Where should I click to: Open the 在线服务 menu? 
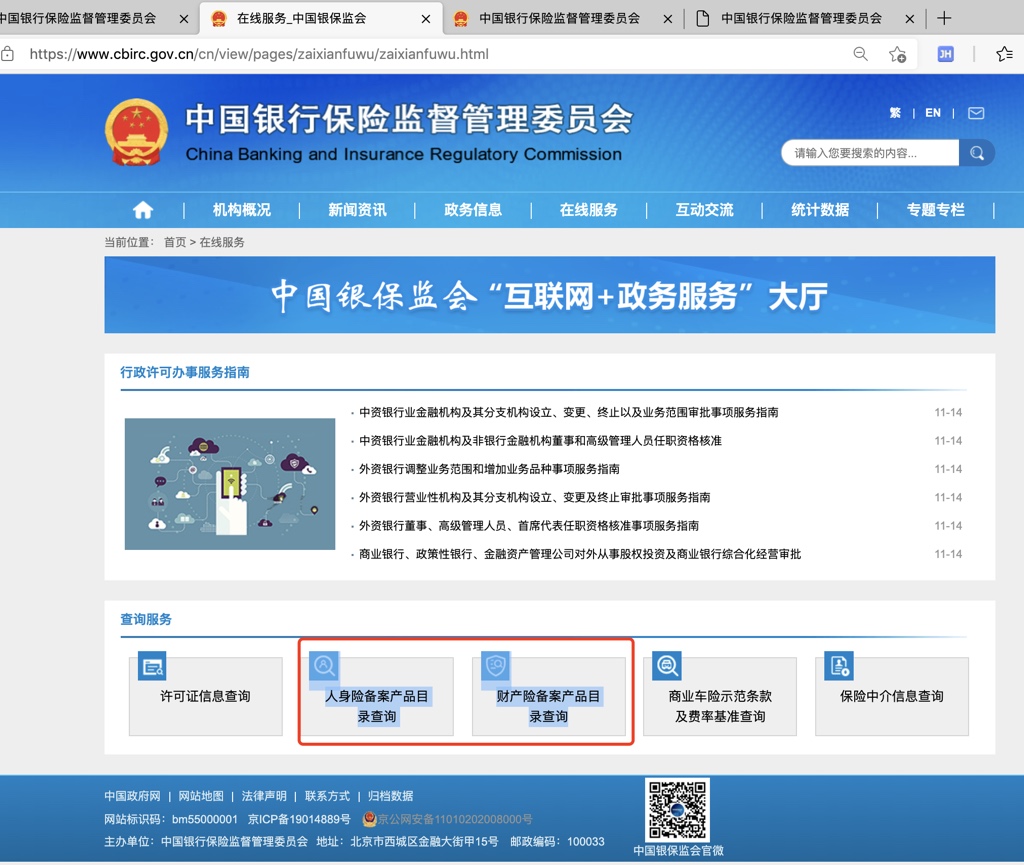pyautogui.click(x=588, y=210)
